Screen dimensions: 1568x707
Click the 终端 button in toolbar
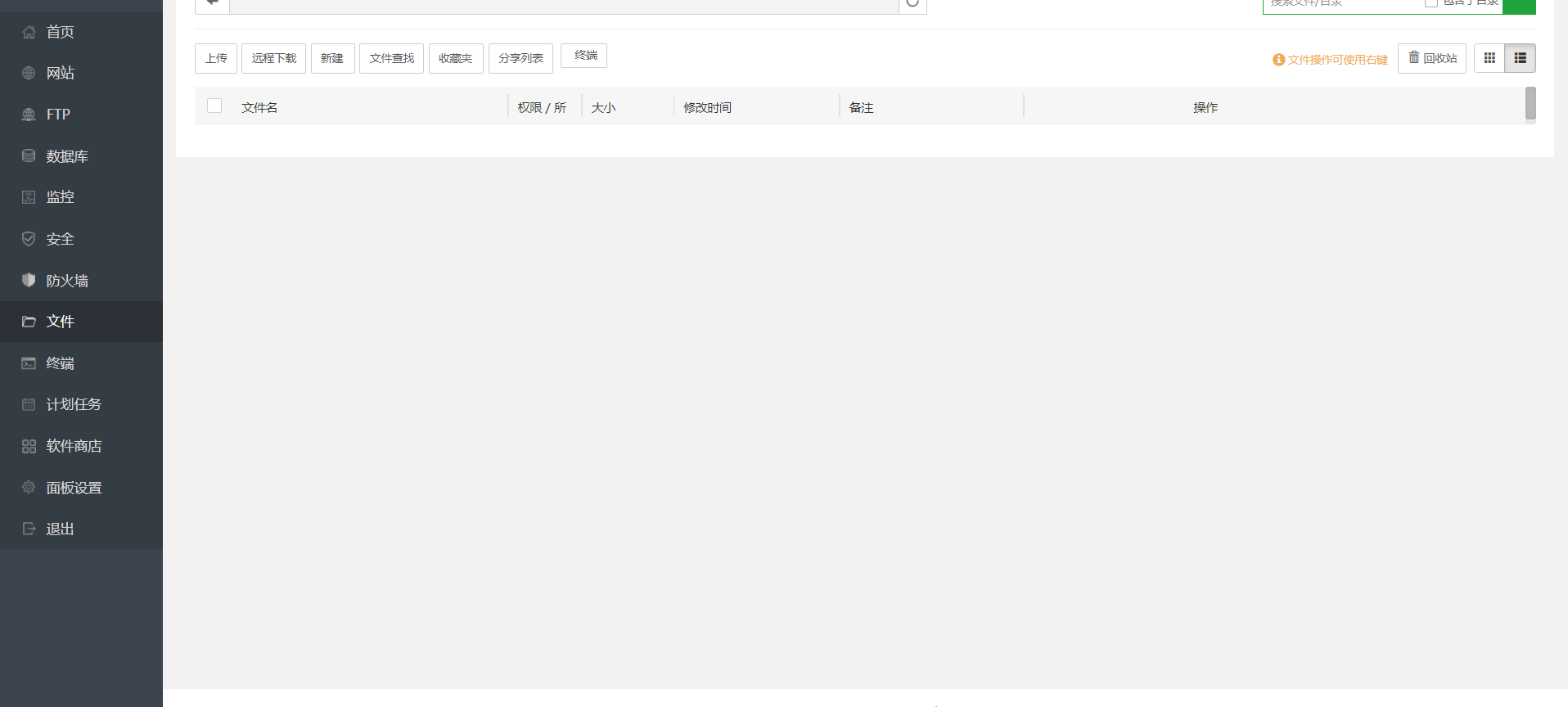[x=583, y=56]
